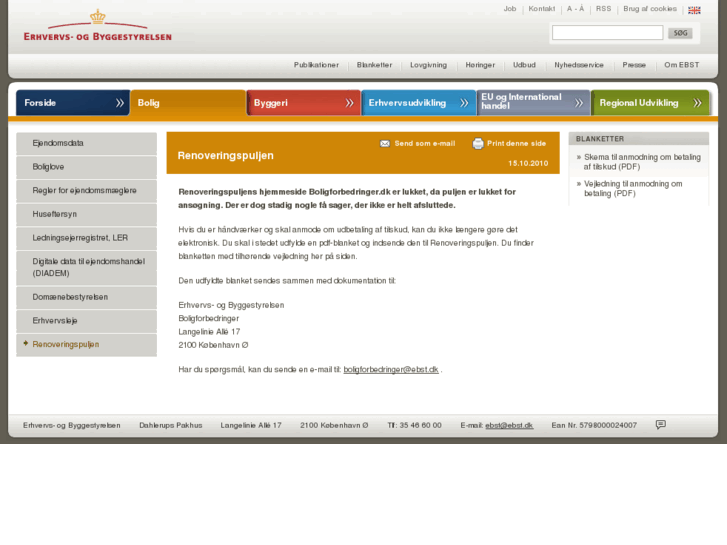Click the chevron arrows on Byggeri tab
The height and width of the screenshot is (545, 727).
point(350,103)
